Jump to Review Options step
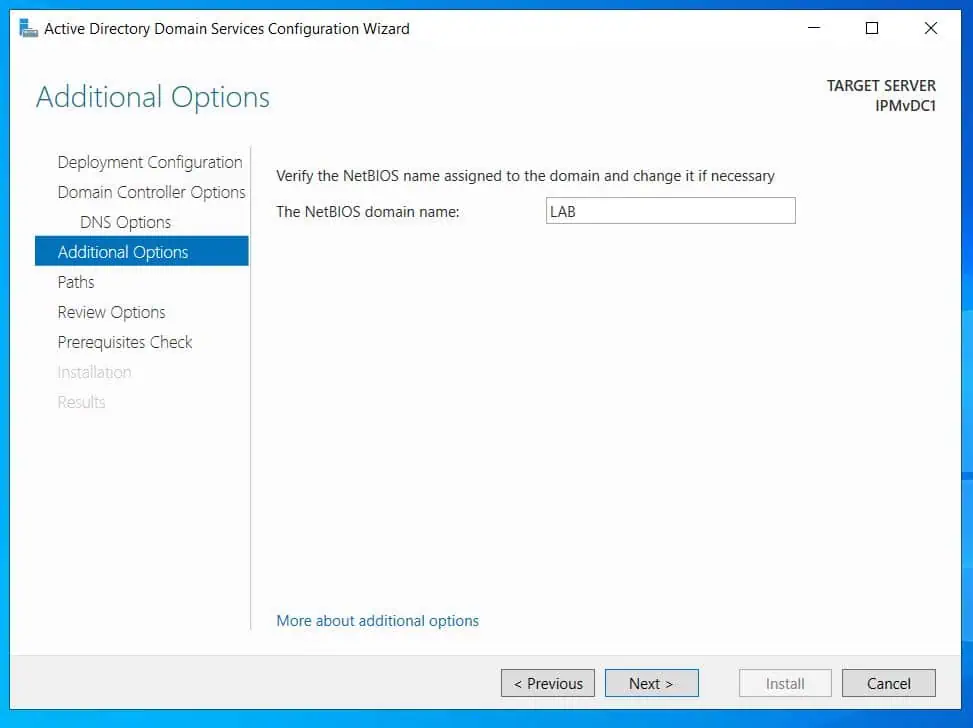The height and width of the screenshot is (728, 973). pos(112,312)
